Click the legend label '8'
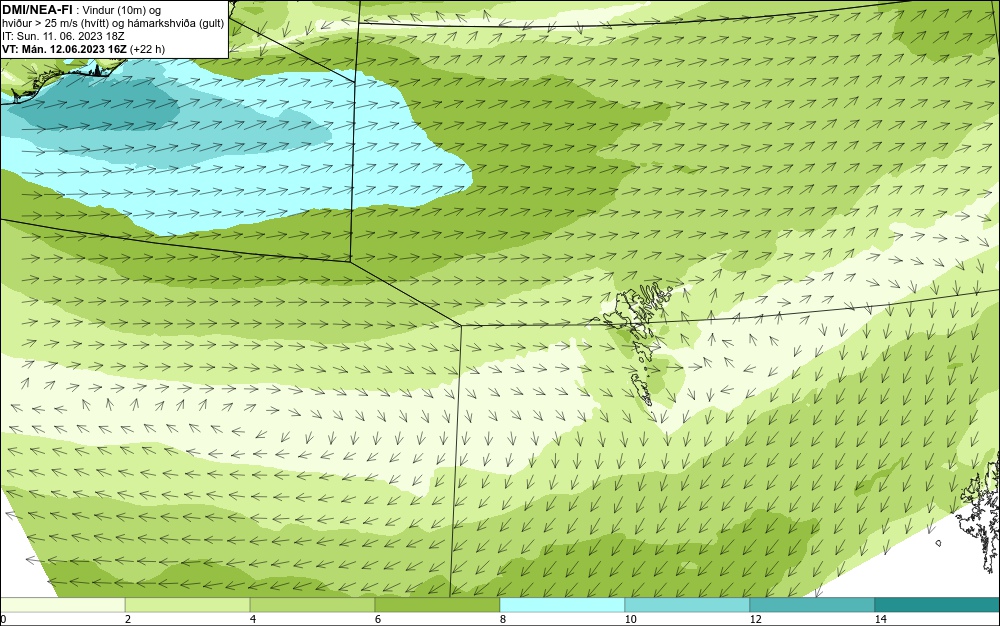This screenshot has width=1000, height=626. click(x=503, y=619)
